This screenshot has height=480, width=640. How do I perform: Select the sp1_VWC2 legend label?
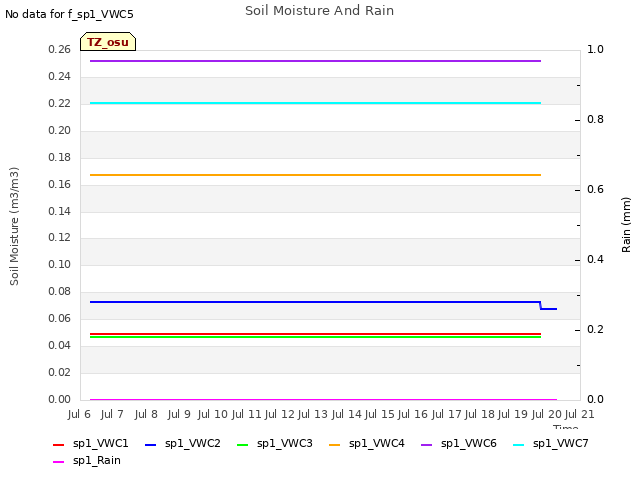(x=193, y=444)
